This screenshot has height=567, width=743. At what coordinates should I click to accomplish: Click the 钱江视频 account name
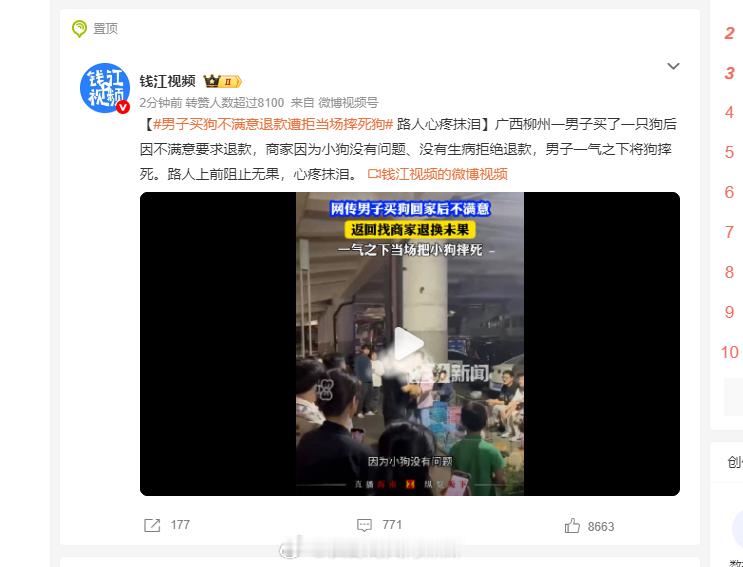pyautogui.click(x=168, y=81)
